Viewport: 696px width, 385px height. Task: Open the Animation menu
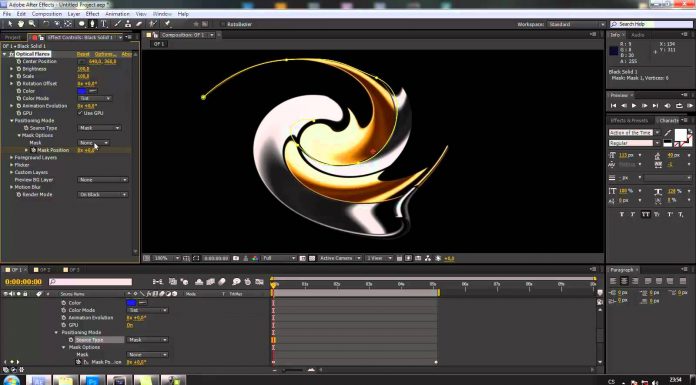click(117, 14)
